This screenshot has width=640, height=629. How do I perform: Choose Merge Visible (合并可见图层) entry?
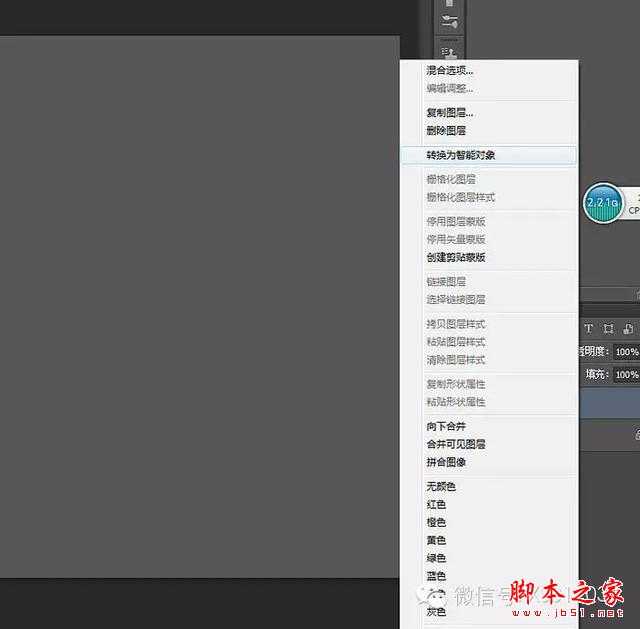click(456, 444)
